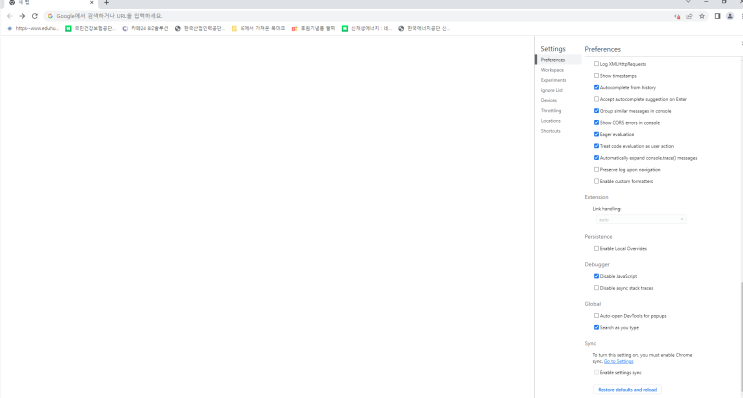This screenshot has height=398, width=743.
Task: Enable Show timestamps checkbox
Action: click(x=597, y=75)
